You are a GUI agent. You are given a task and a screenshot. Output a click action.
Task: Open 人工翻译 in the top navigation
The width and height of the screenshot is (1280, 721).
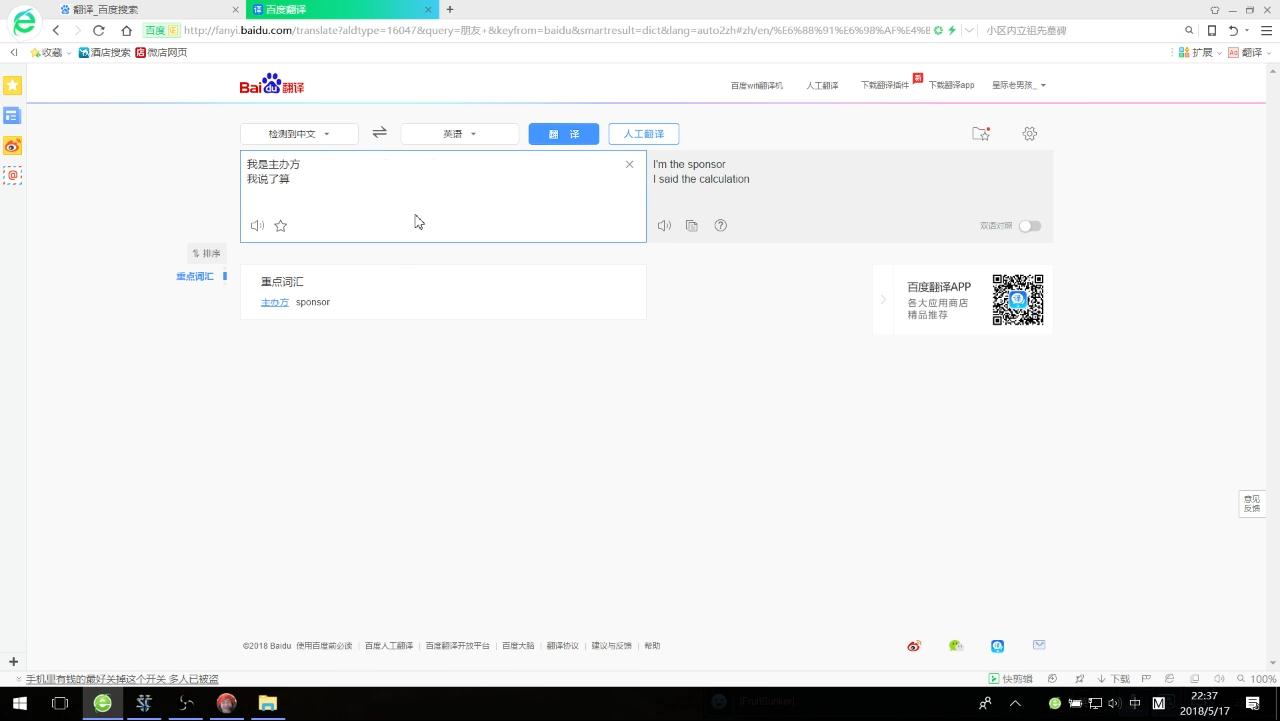pos(822,85)
